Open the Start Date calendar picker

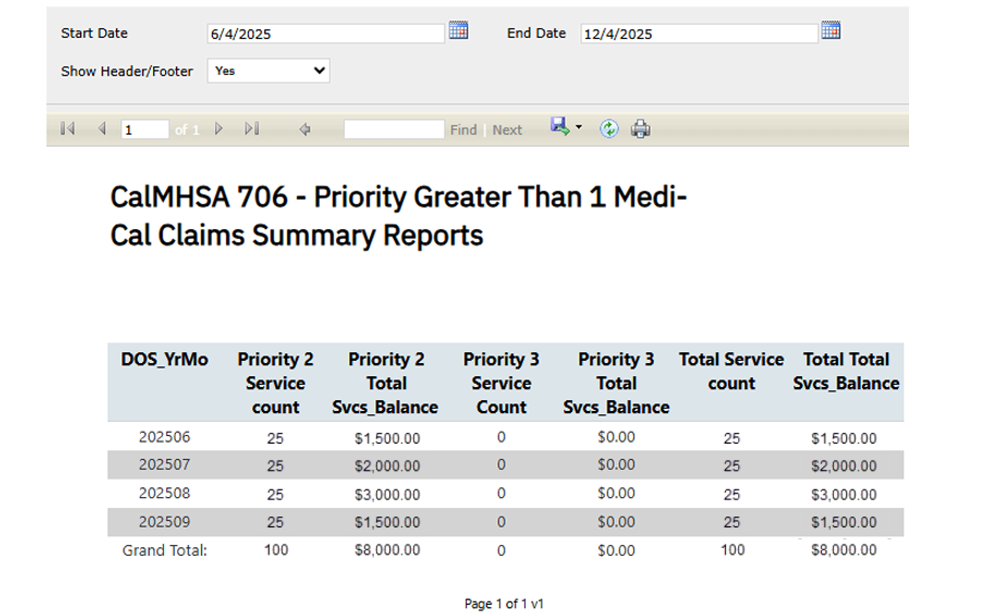pyautogui.click(x=459, y=31)
